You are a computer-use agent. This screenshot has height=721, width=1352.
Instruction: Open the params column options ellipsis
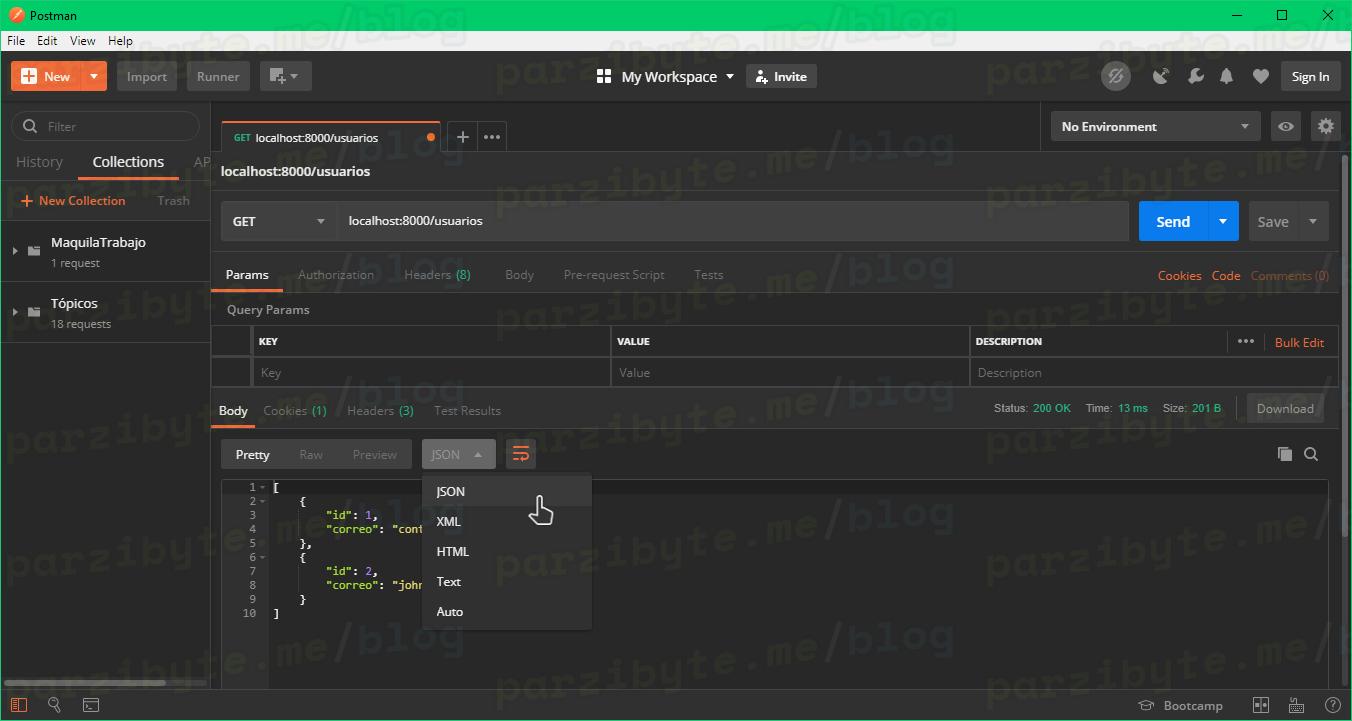pos(1245,341)
